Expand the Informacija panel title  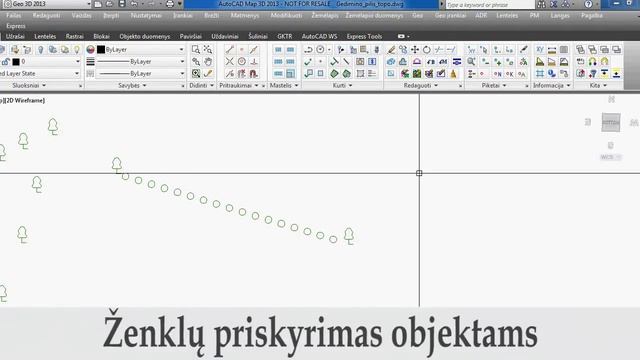pyautogui.click(x=552, y=85)
